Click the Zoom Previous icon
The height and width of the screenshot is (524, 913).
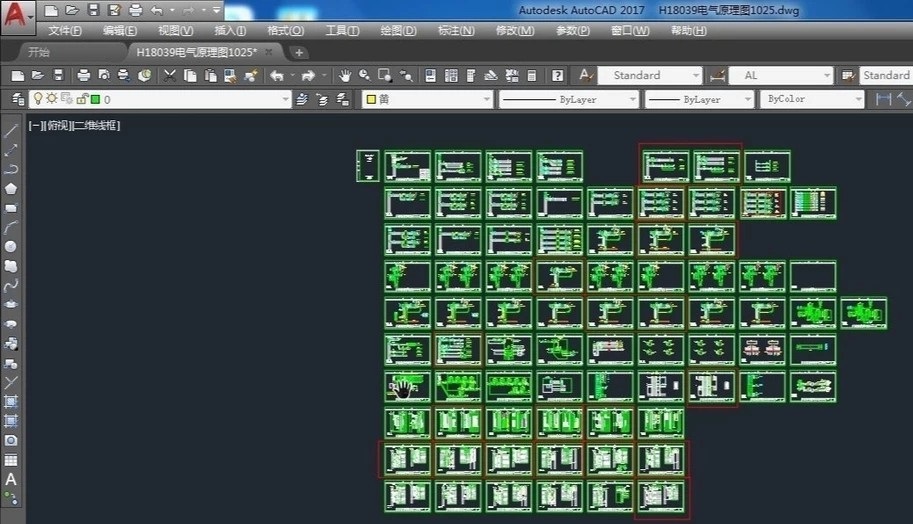(x=406, y=75)
